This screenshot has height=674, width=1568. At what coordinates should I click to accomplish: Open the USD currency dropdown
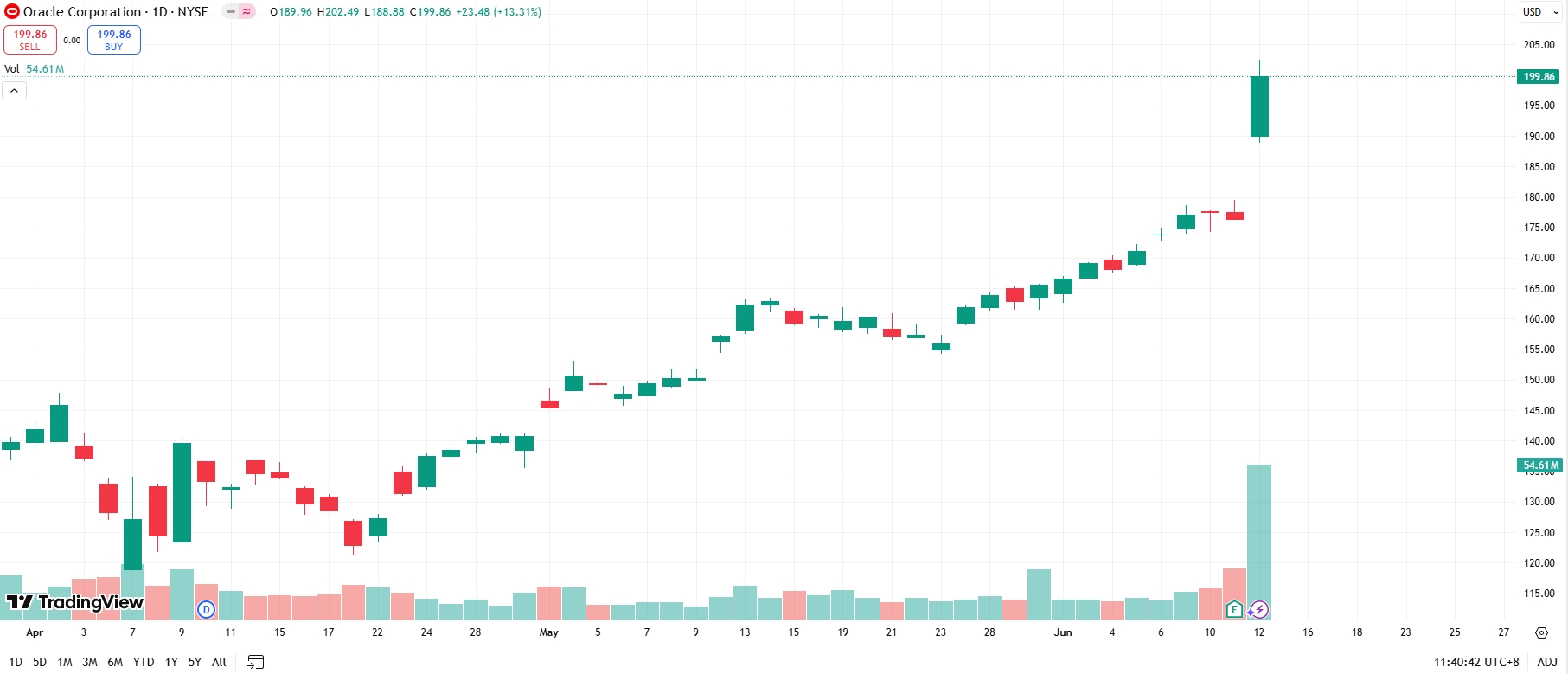coord(1541,12)
